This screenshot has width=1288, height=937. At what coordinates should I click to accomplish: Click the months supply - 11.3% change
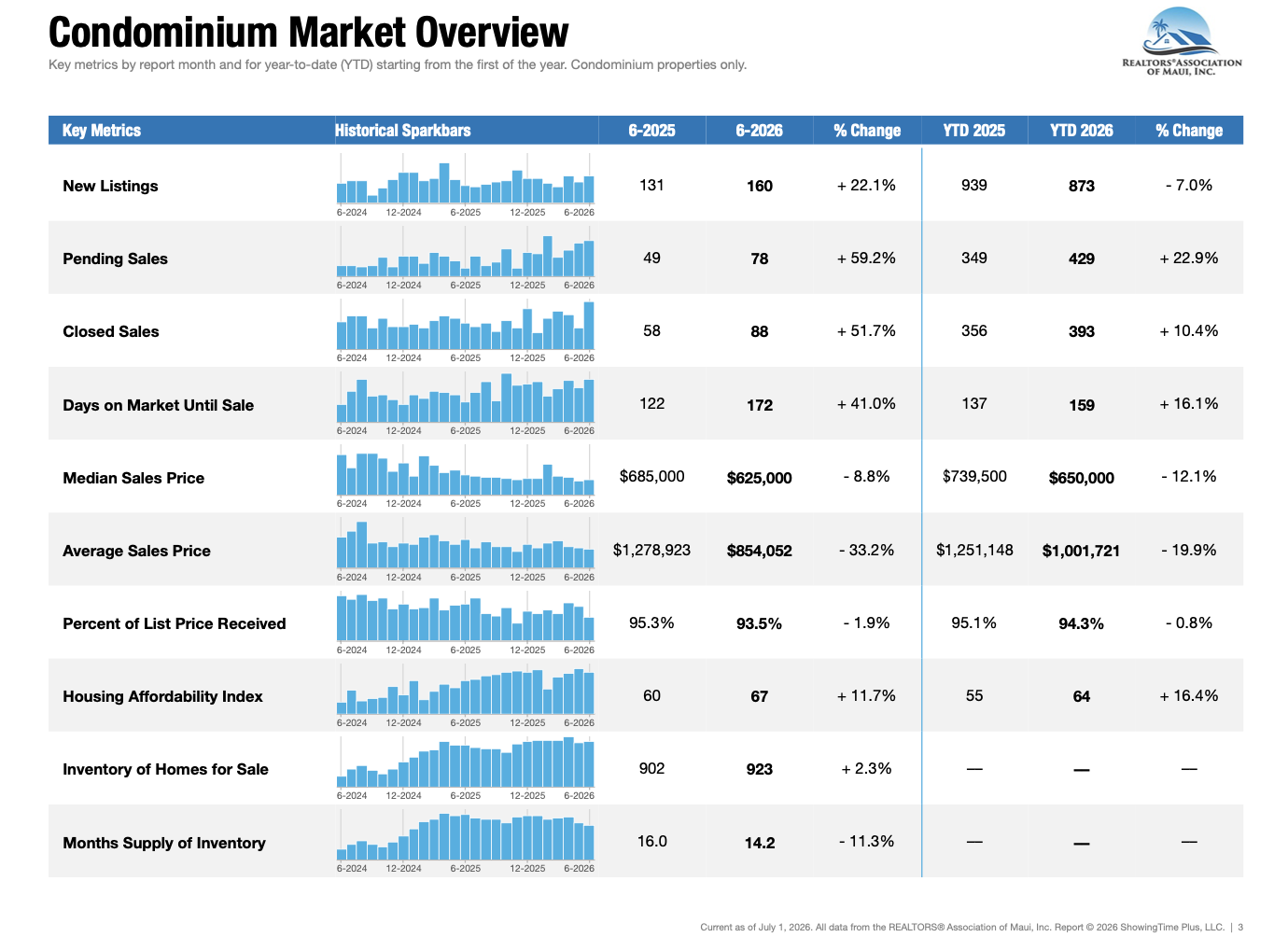click(866, 841)
